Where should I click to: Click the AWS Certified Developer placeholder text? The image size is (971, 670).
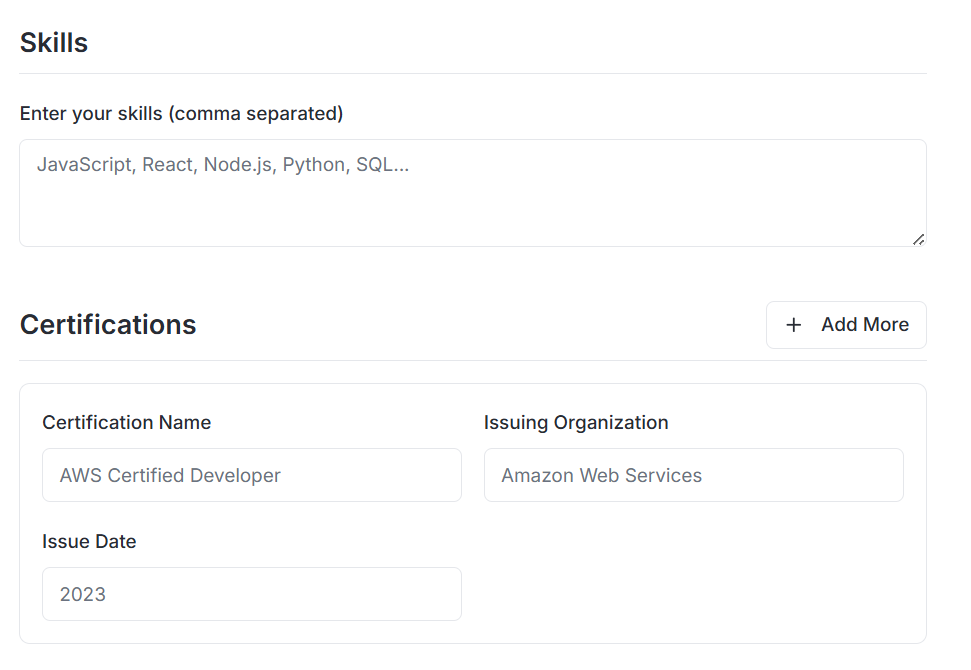(x=169, y=475)
